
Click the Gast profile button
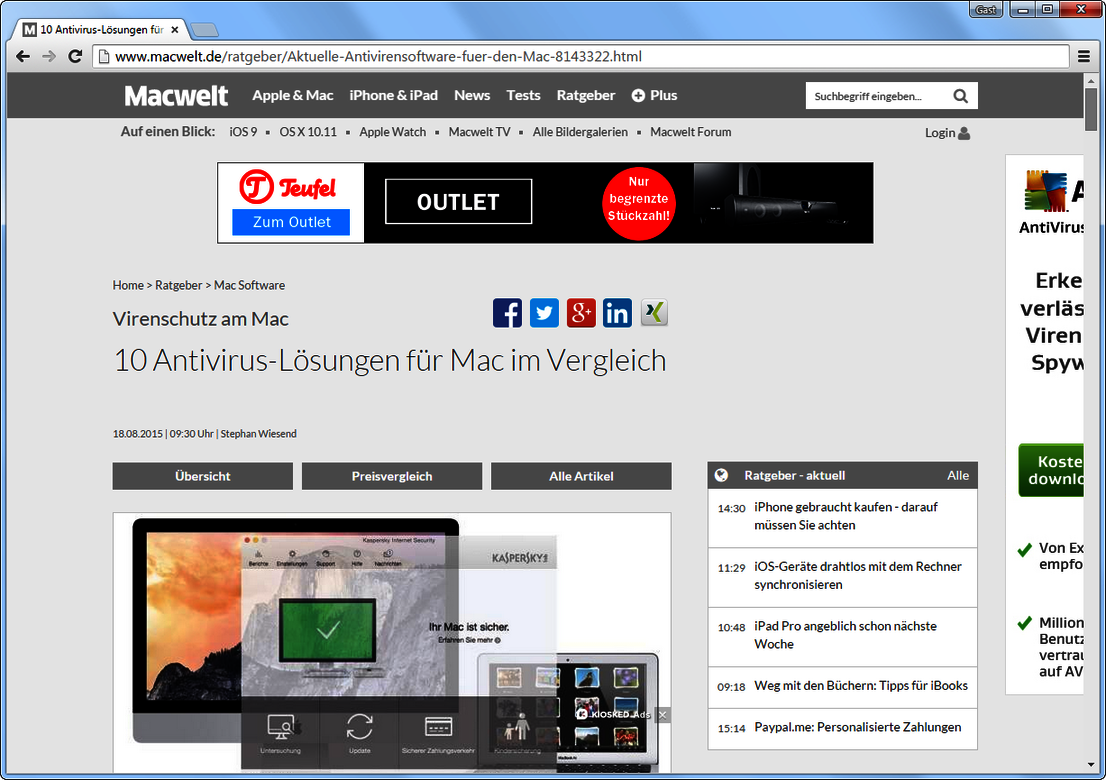tap(985, 9)
